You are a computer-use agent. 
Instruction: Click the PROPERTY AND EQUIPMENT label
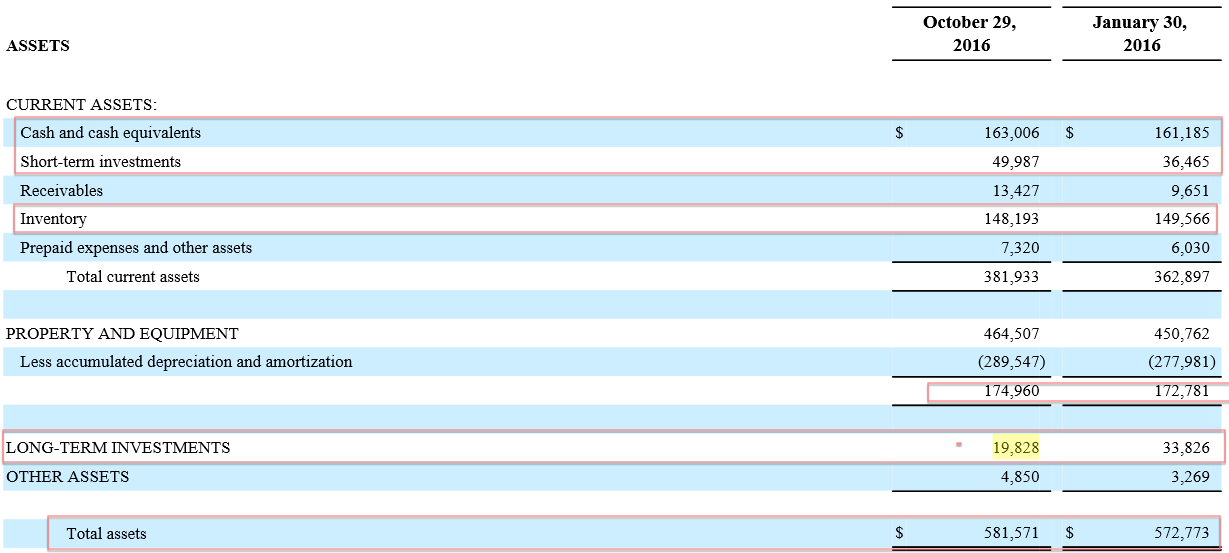pos(122,334)
